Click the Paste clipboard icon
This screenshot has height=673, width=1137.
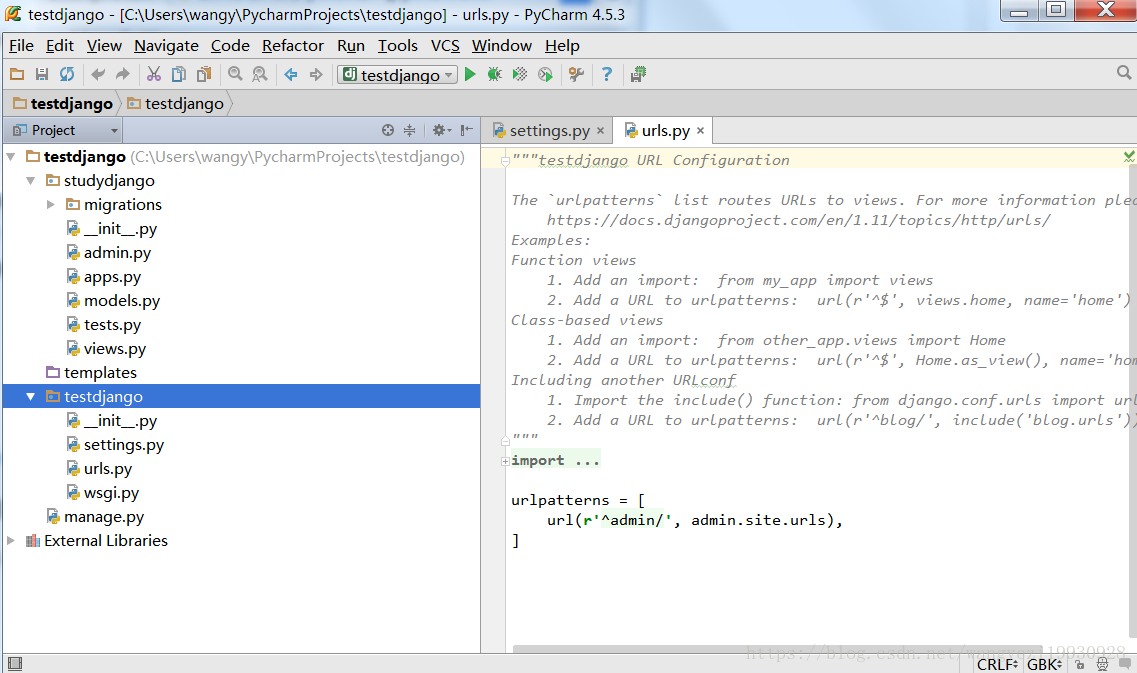click(204, 74)
